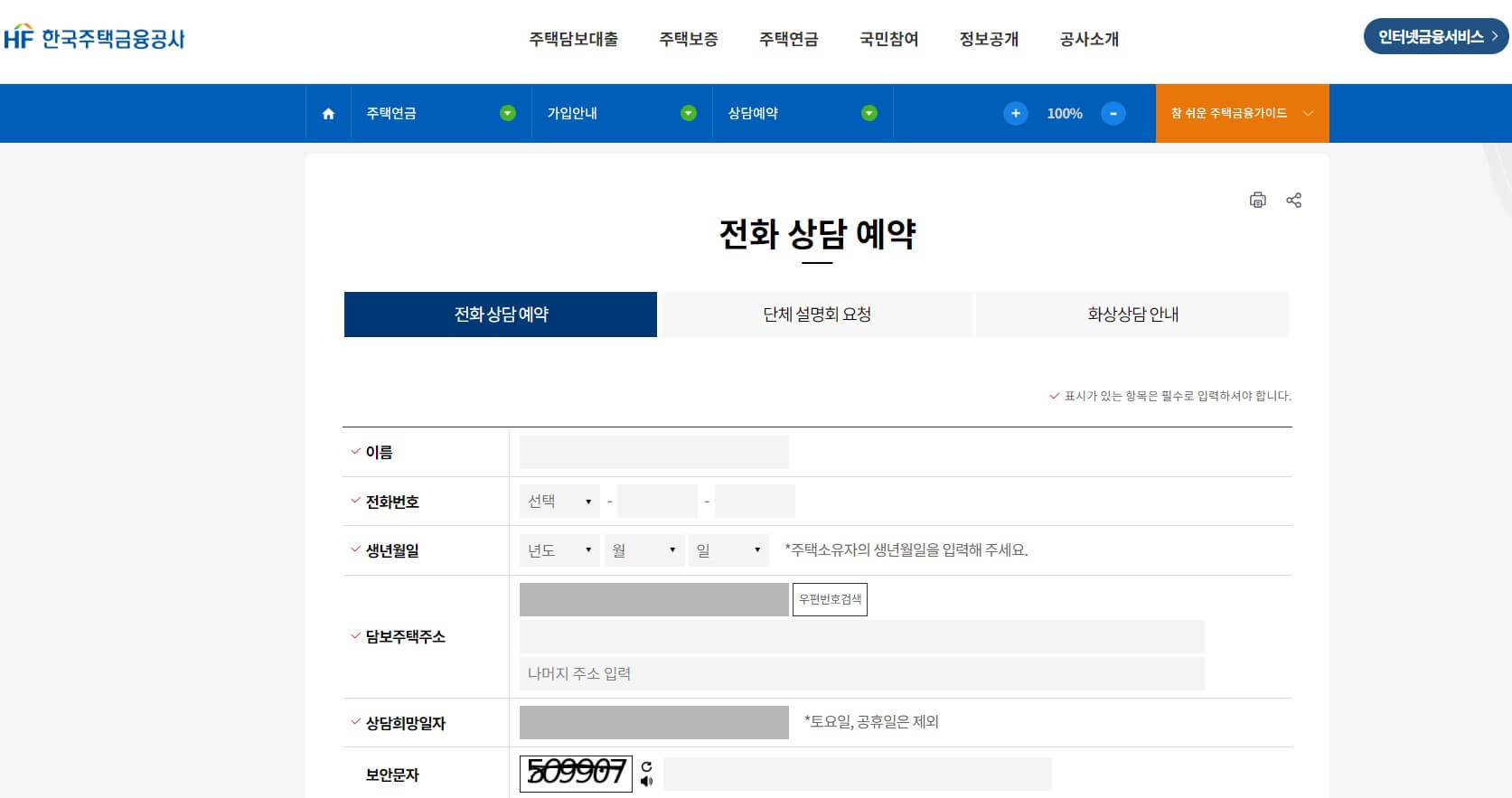The width and height of the screenshot is (1512, 798).
Task: Focus the 보안문자 captcha input field
Action: tap(858, 775)
